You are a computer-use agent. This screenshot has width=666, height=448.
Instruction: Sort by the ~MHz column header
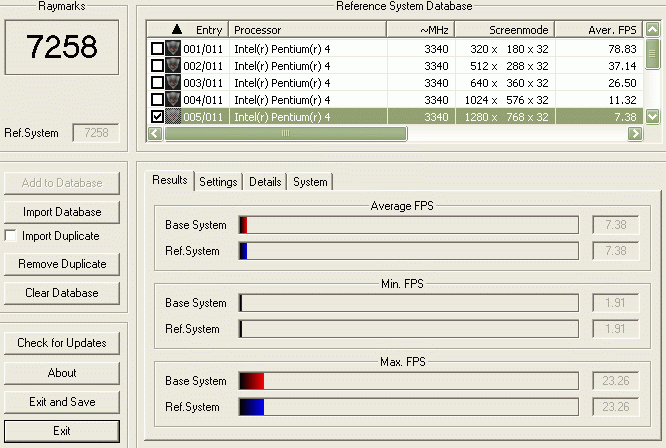(x=420, y=30)
